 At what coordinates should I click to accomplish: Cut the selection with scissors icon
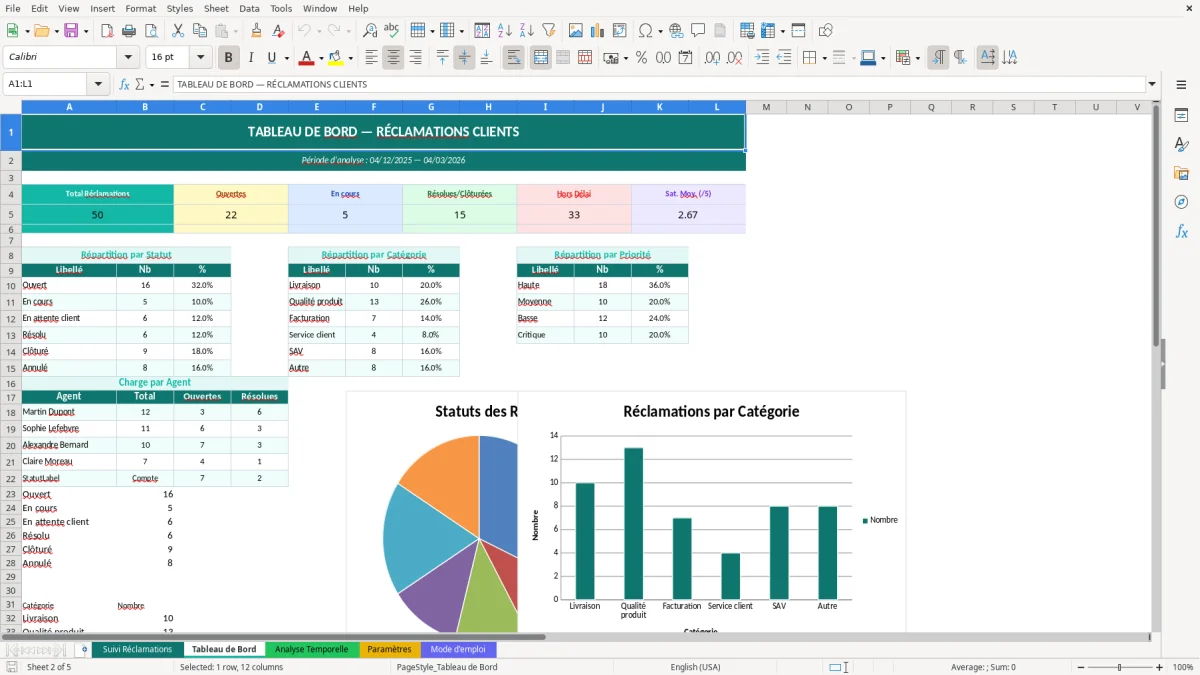coord(178,31)
